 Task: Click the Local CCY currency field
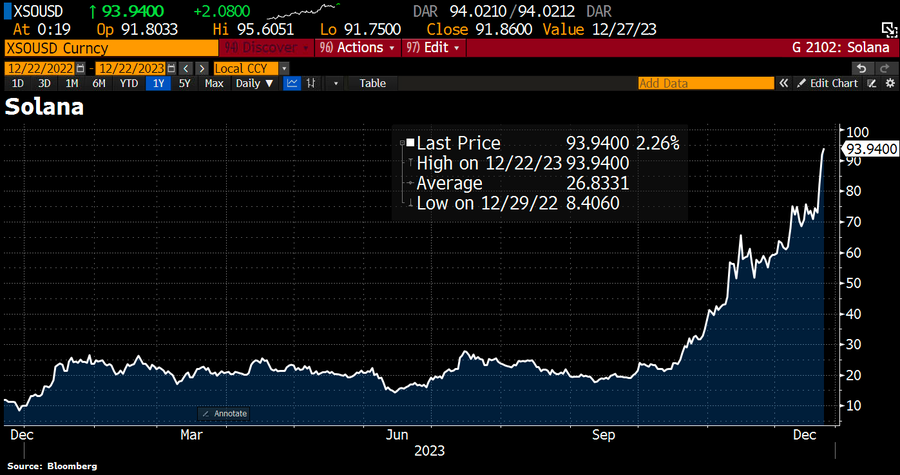247,69
